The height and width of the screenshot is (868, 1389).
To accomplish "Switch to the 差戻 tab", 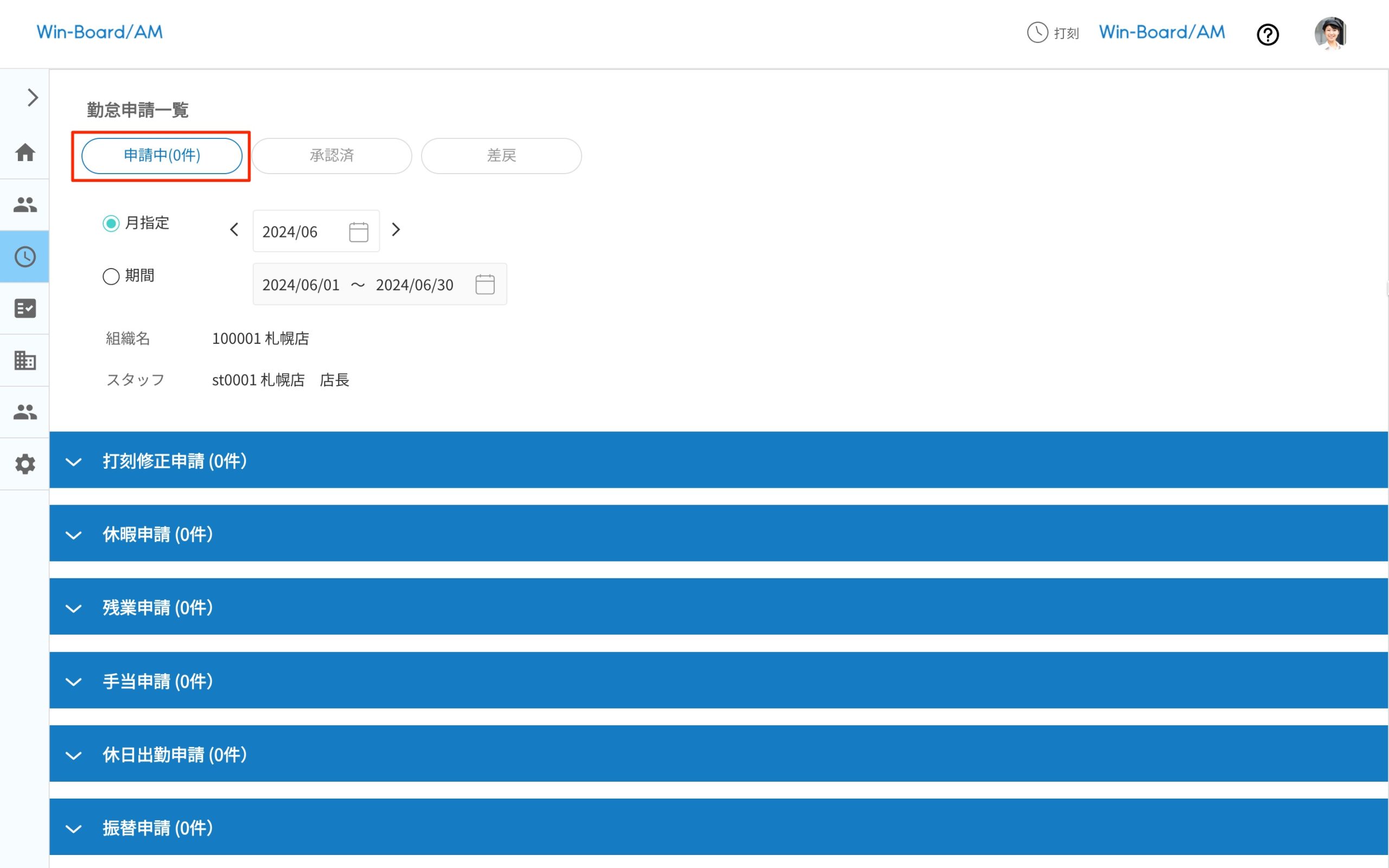I will tap(501, 156).
